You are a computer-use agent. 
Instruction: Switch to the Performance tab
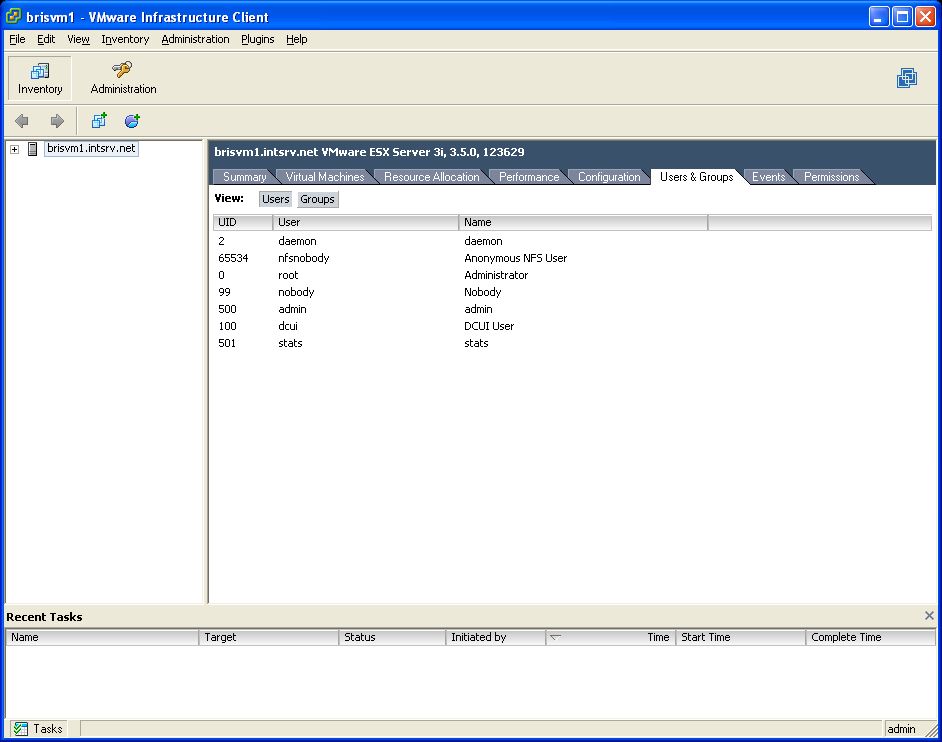[x=529, y=177]
